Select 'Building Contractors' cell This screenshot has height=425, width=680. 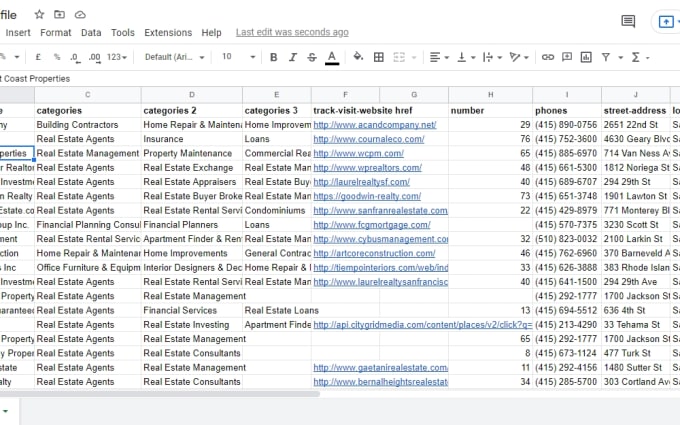pyautogui.click(x=88, y=125)
